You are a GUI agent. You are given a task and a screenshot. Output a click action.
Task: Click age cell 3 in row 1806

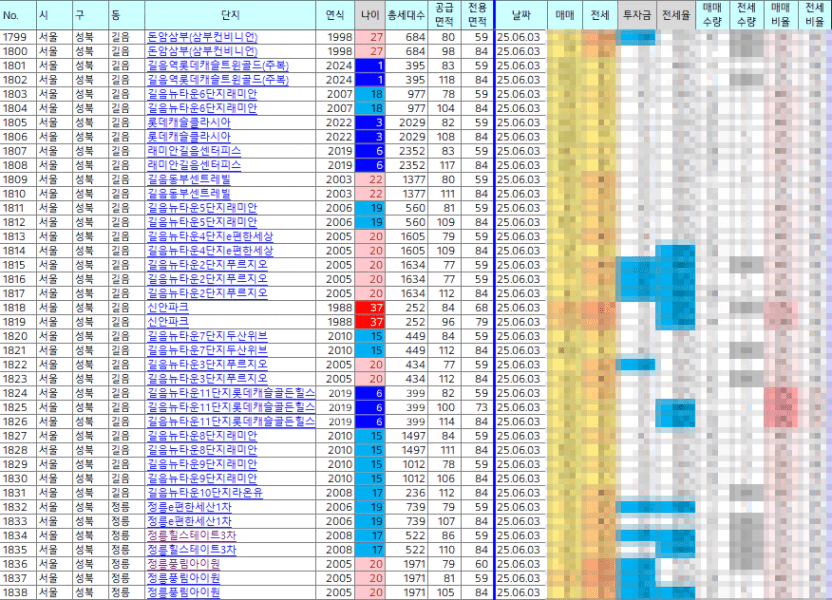[370, 137]
